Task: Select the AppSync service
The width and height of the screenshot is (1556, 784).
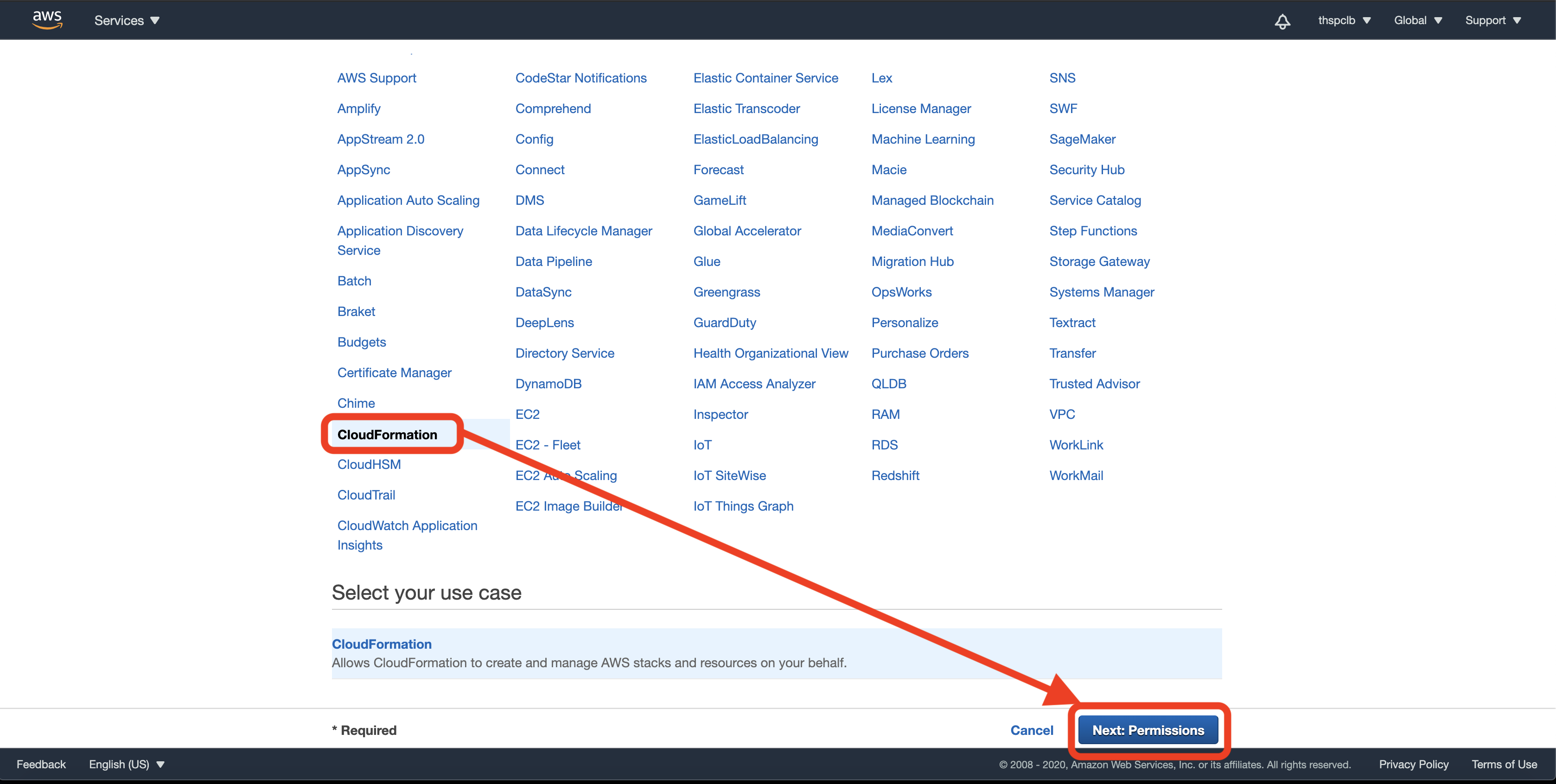Action: (363, 170)
